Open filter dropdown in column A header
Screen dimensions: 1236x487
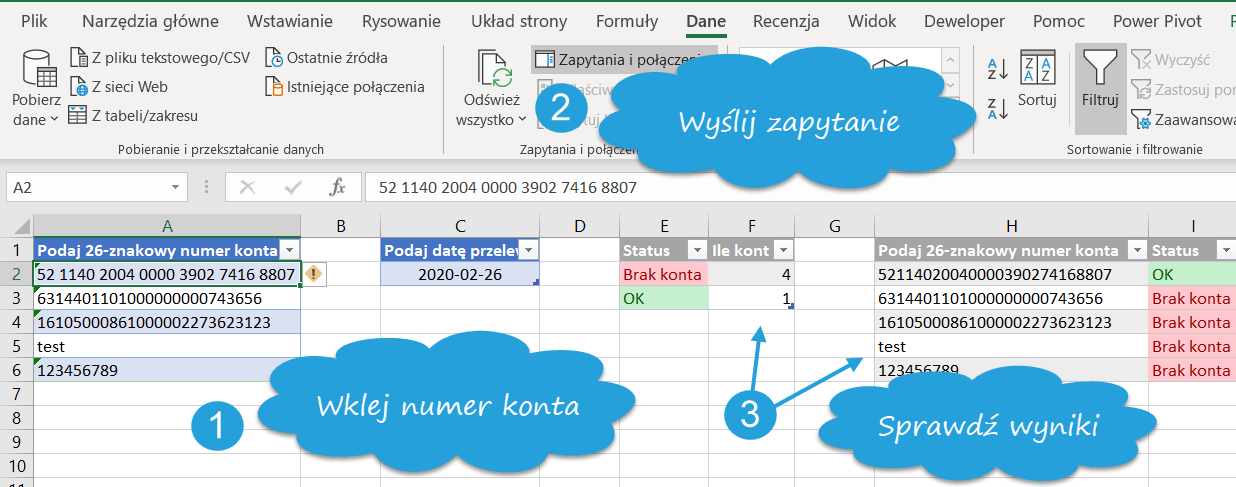pos(290,251)
